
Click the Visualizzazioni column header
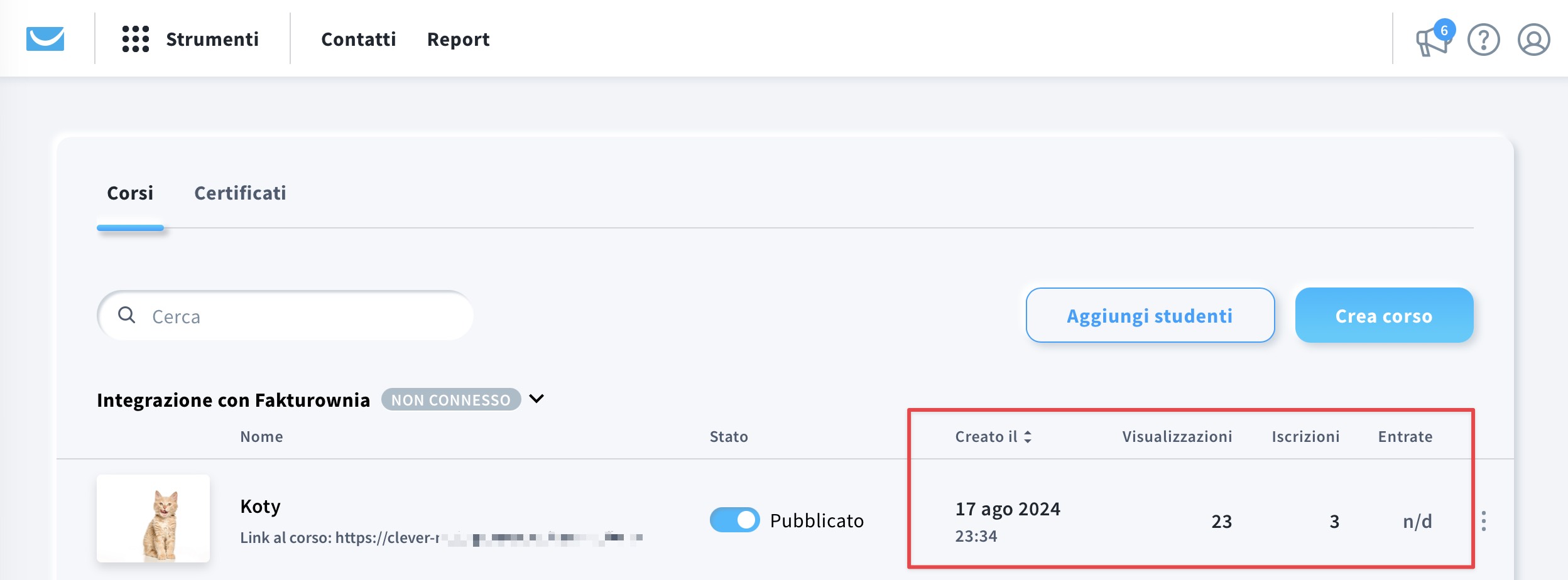tap(1177, 437)
